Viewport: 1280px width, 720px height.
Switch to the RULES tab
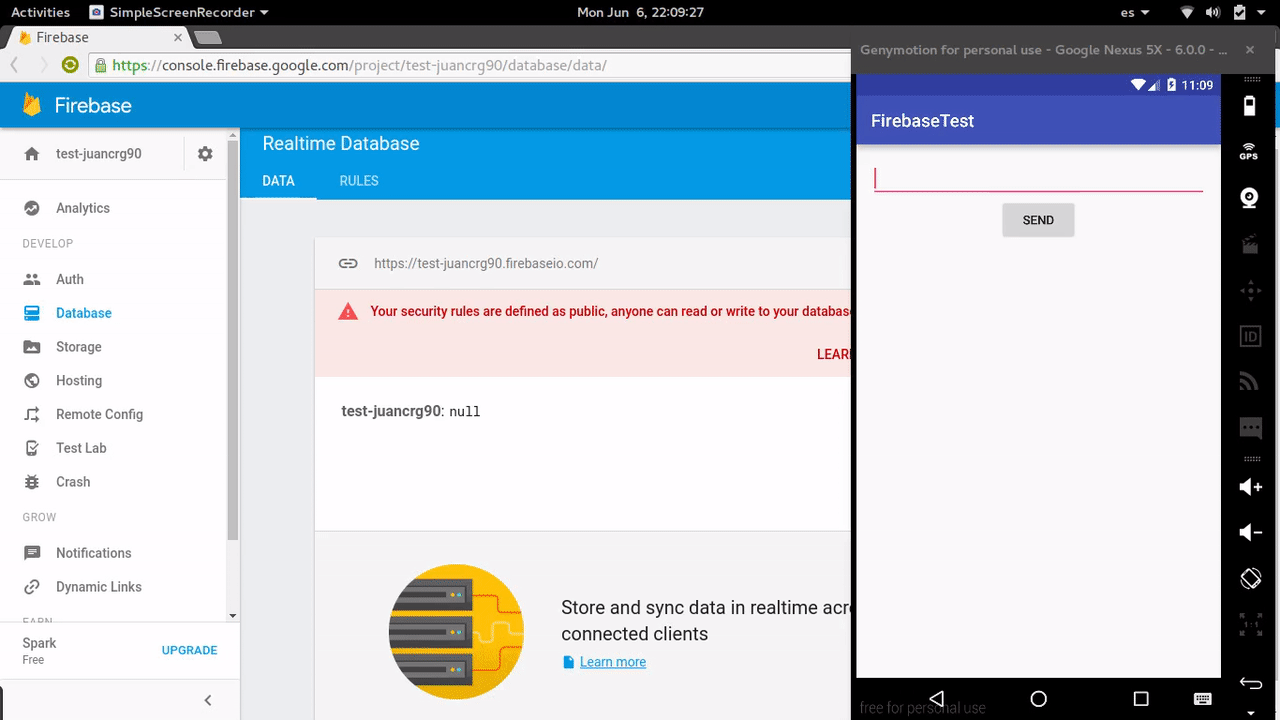click(x=359, y=181)
